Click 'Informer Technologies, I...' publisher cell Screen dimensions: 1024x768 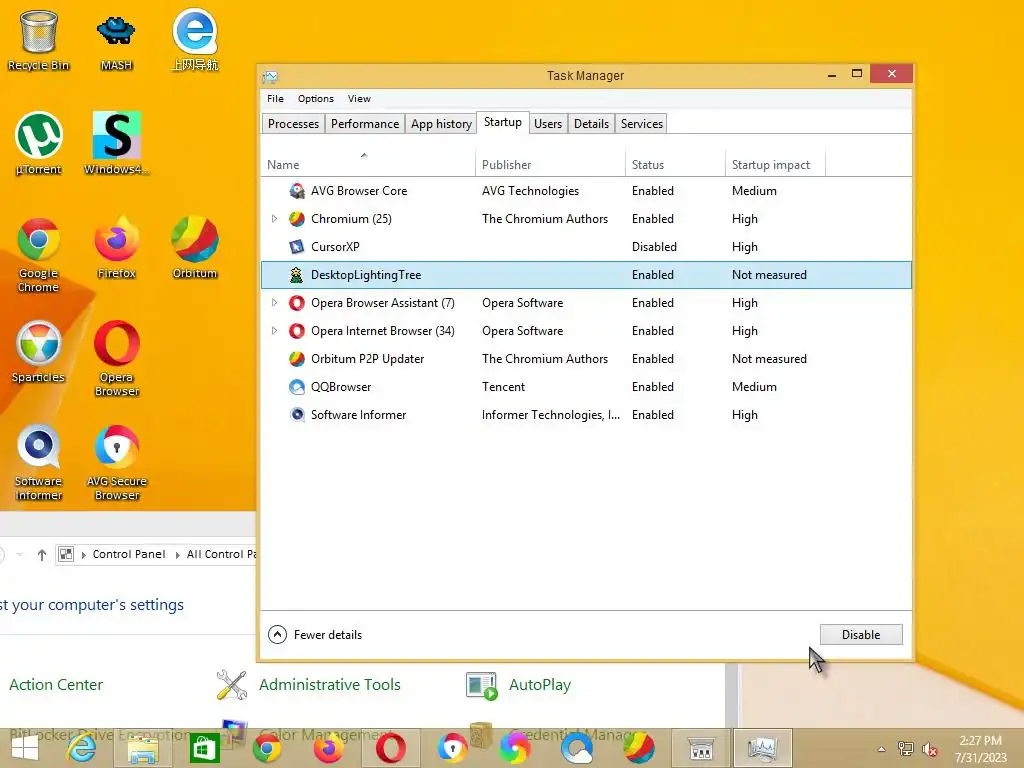[x=551, y=415]
